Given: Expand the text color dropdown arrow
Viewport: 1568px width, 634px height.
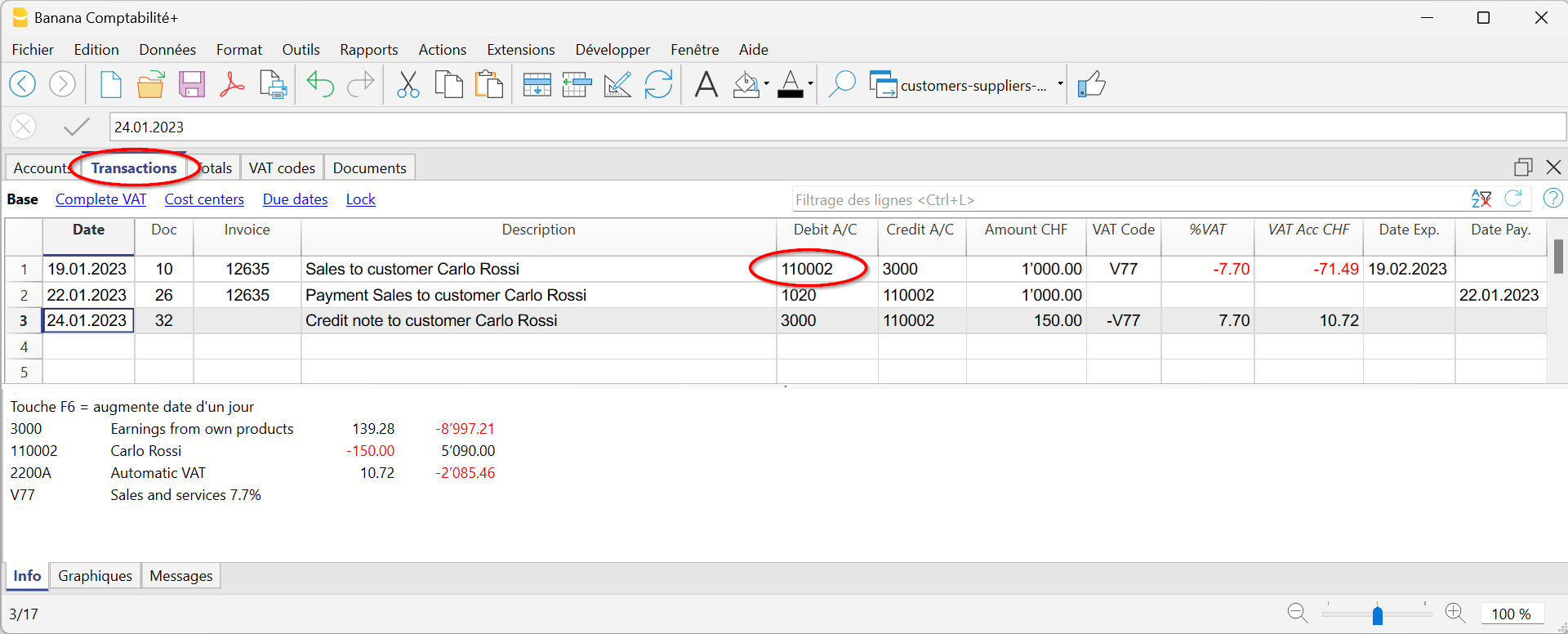Looking at the screenshot, I should [x=810, y=84].
